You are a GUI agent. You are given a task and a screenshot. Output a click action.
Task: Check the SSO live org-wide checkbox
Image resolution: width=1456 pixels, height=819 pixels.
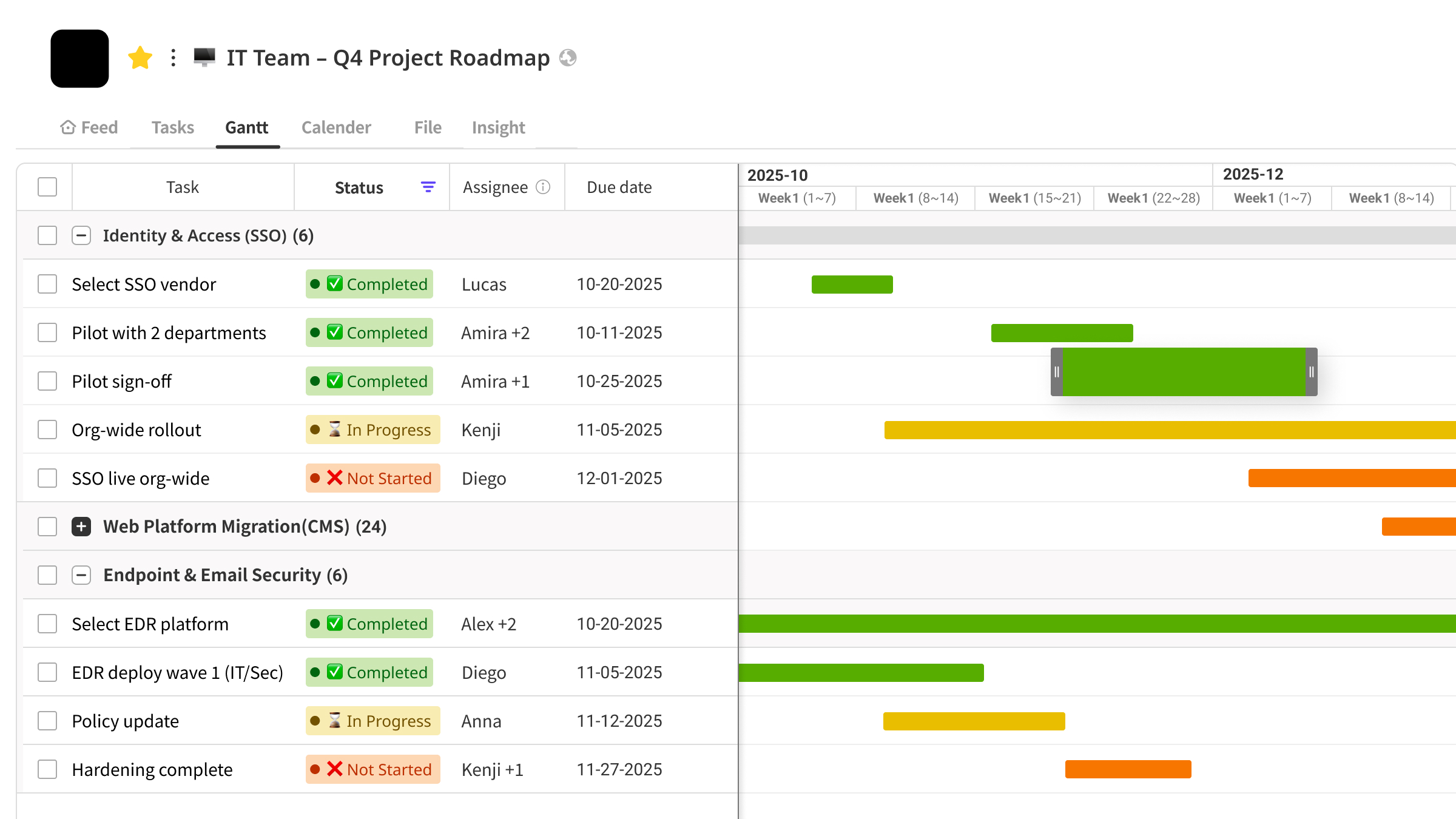click(47, 478)
